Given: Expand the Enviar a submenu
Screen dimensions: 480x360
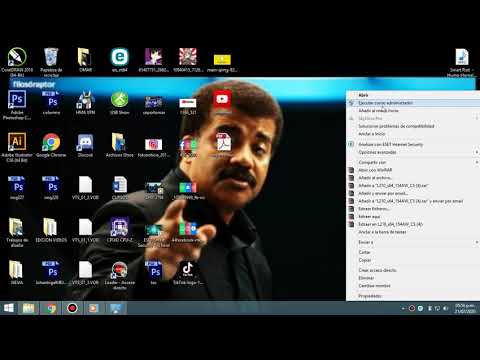Looking at the screenshot, I should pyautogui.click(x=413, y=242).
